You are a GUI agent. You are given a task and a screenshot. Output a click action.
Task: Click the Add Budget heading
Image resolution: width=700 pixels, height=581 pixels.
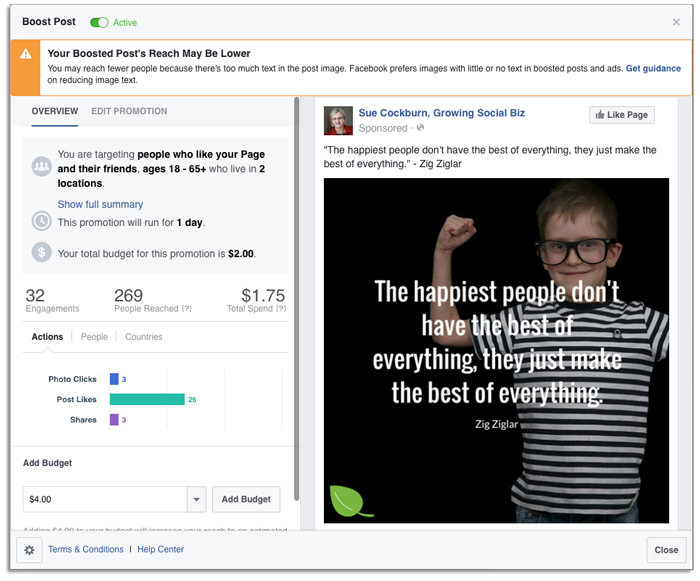[x=47, y=463]
